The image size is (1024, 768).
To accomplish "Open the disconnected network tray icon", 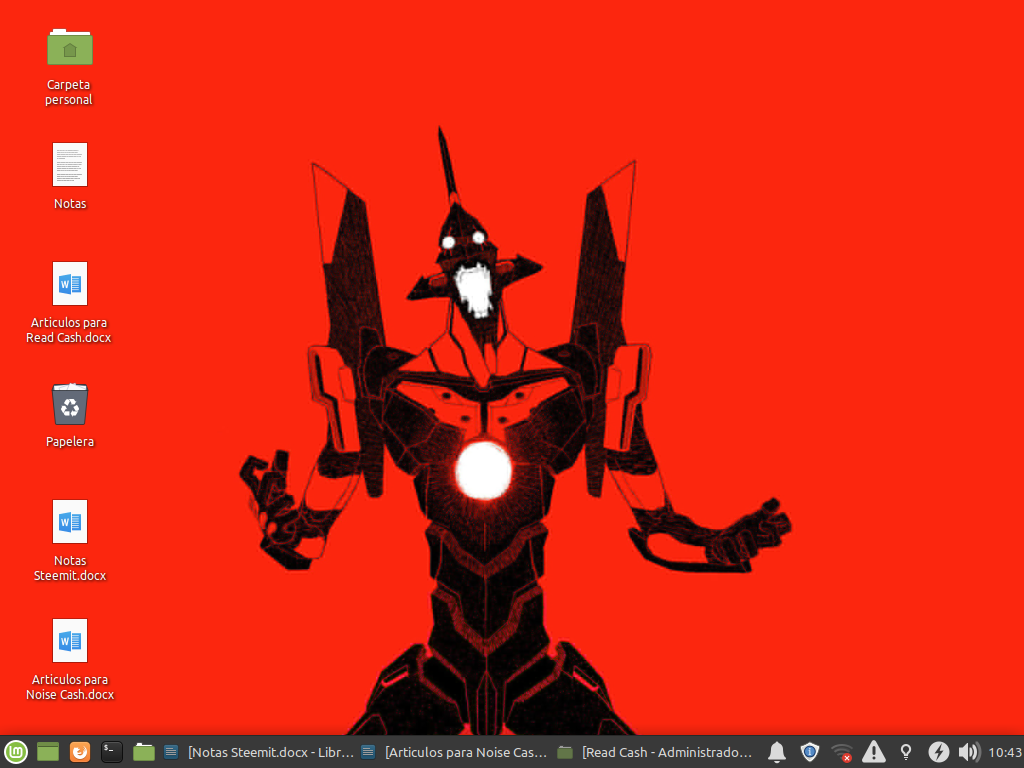I will point(842,752).
